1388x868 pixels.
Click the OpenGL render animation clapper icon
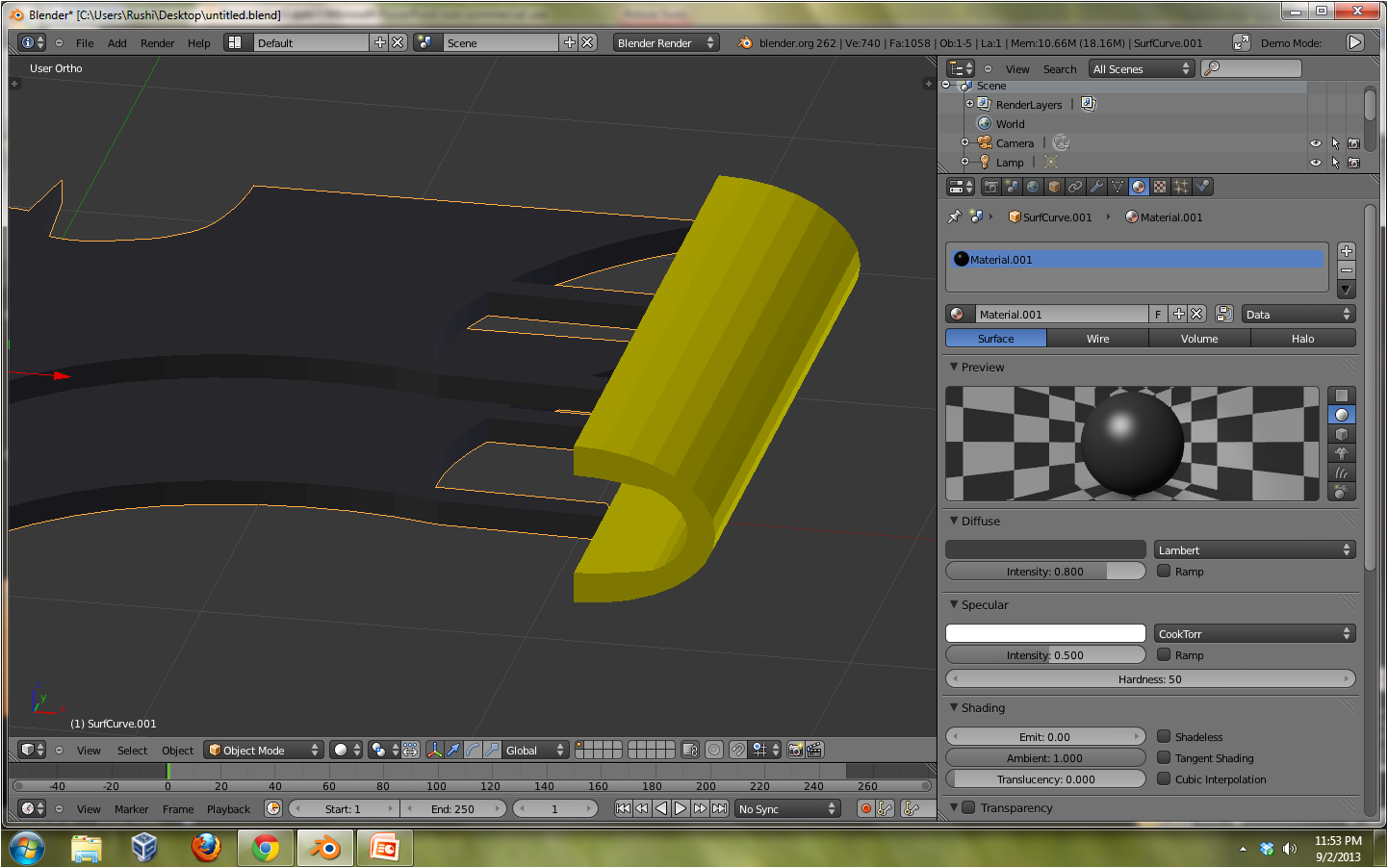pos(814,750)
